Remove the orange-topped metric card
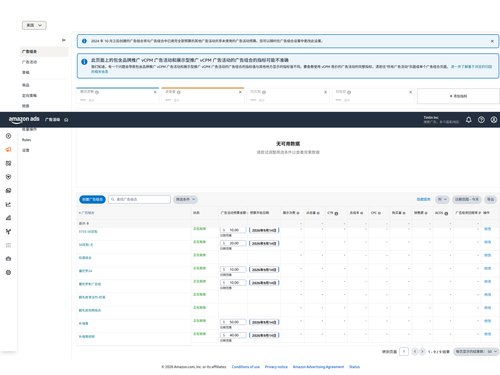The height and width of the screenshot is (375, 500). [x=240, y=92]
